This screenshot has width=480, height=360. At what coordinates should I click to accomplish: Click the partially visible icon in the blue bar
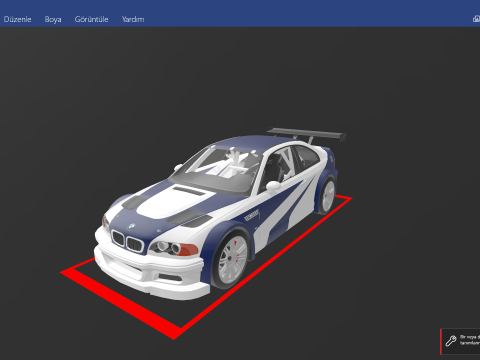point(477,19)
